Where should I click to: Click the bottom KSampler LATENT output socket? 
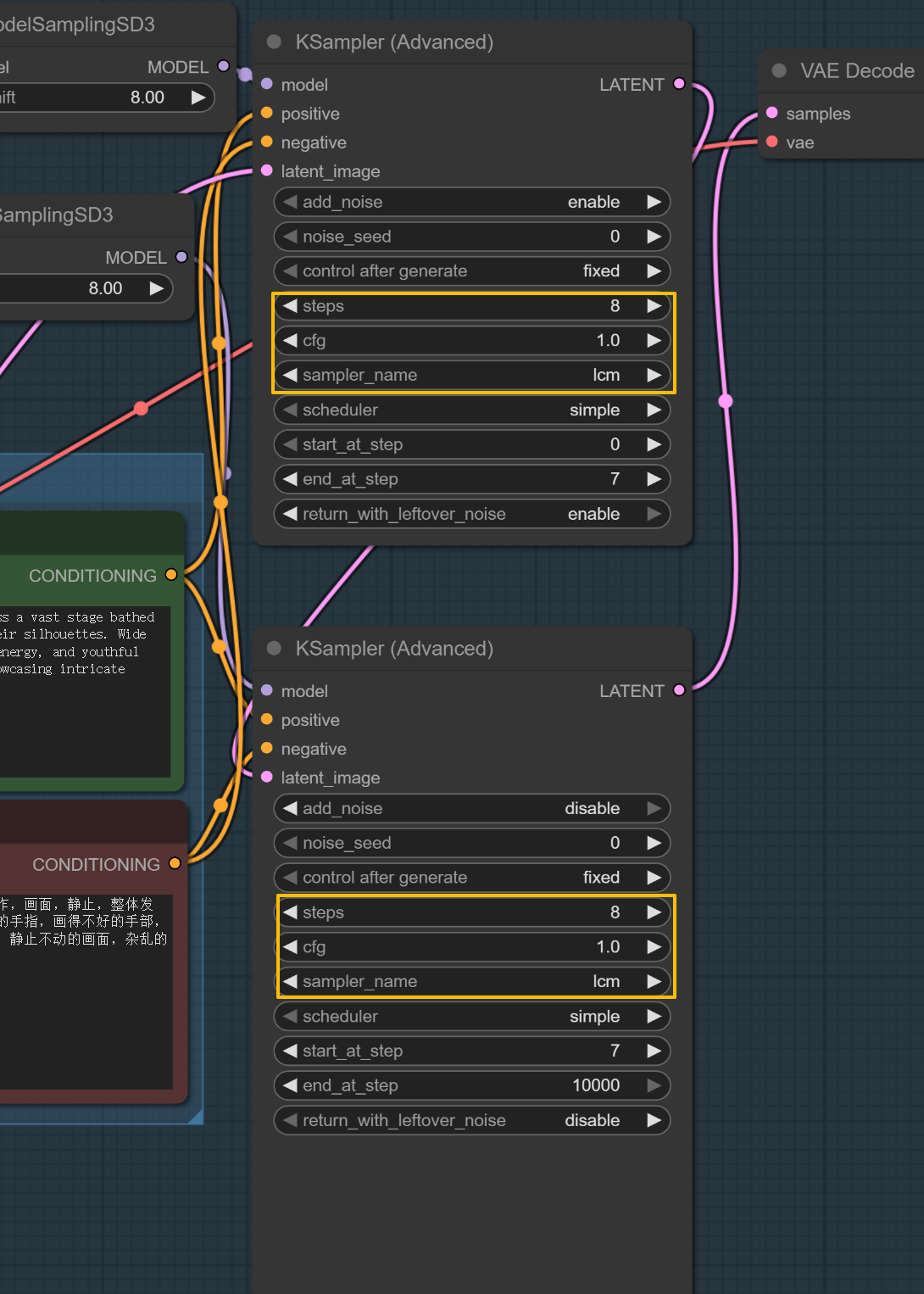tap(679, 690)
